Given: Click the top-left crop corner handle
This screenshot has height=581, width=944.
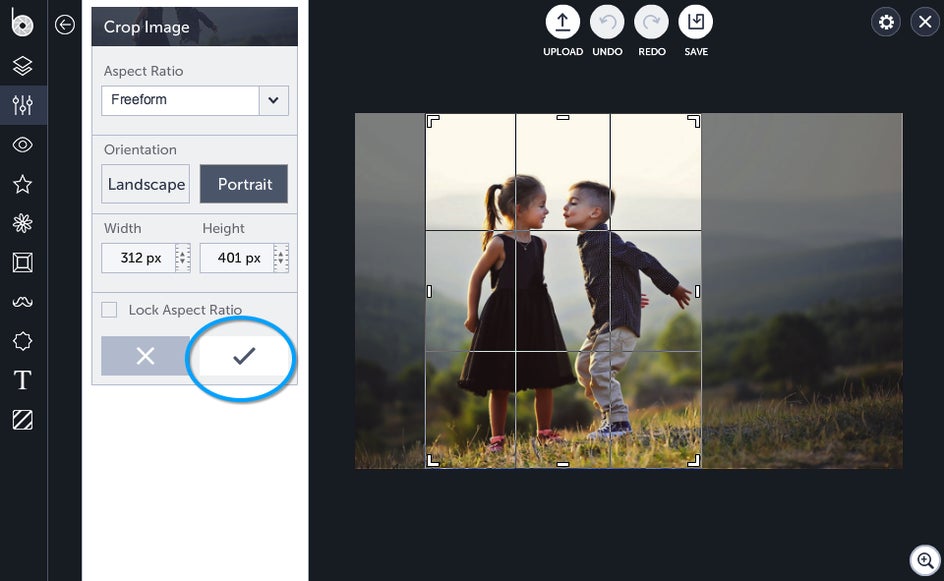Looking at the screenshot, I should [433, 121].
